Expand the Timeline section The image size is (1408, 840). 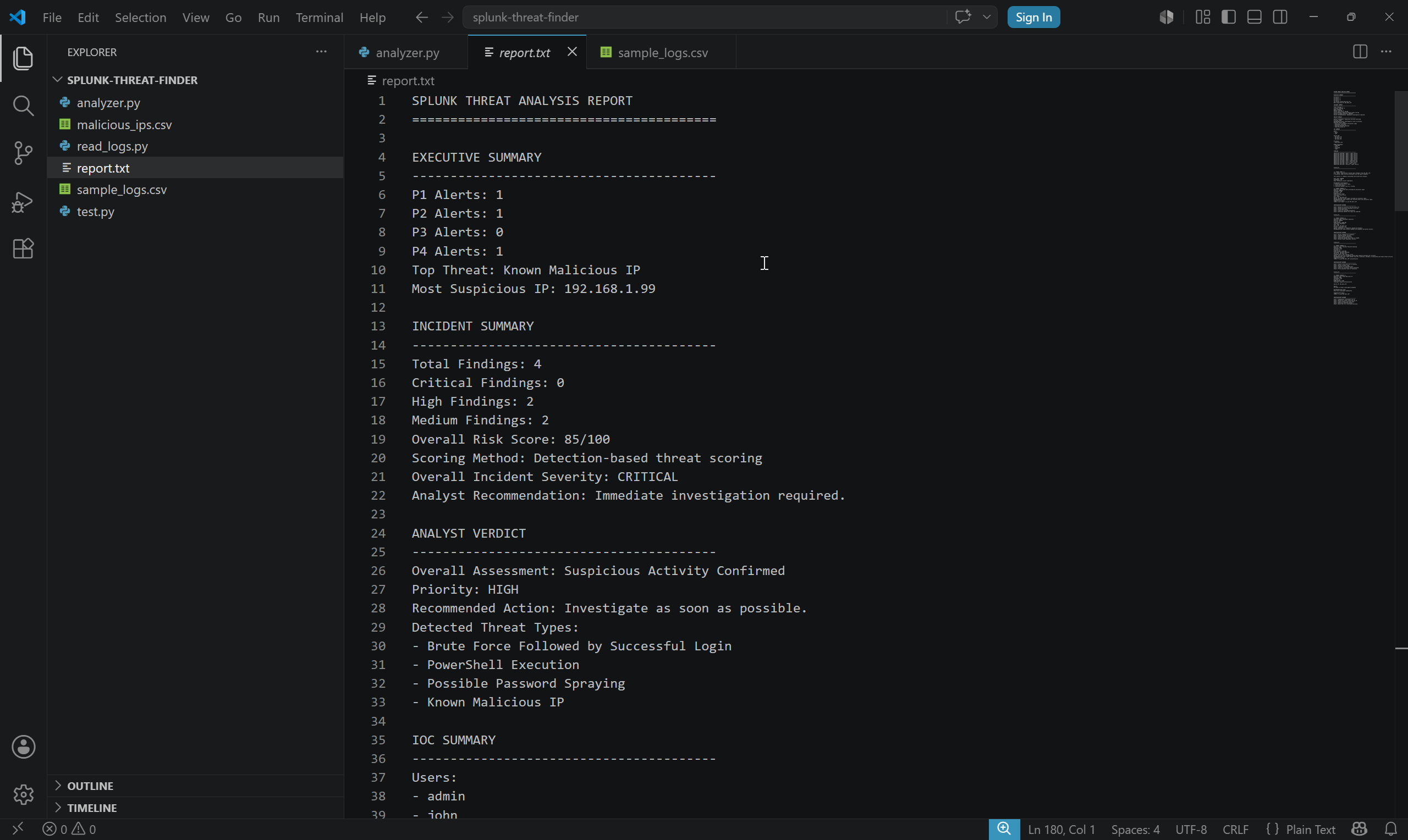click(196, 808)
